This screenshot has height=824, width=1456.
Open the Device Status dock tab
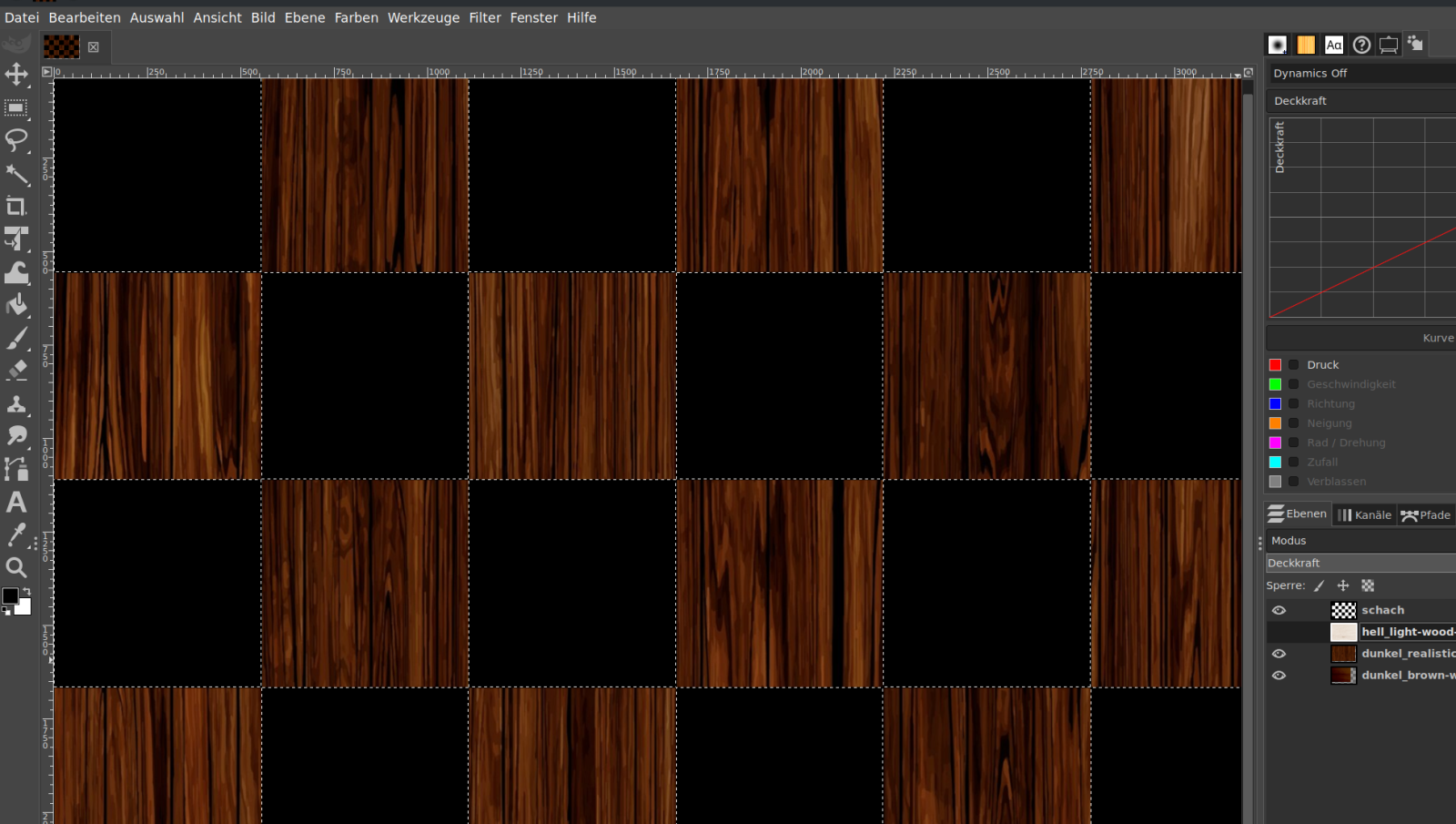pos(1389,45)
